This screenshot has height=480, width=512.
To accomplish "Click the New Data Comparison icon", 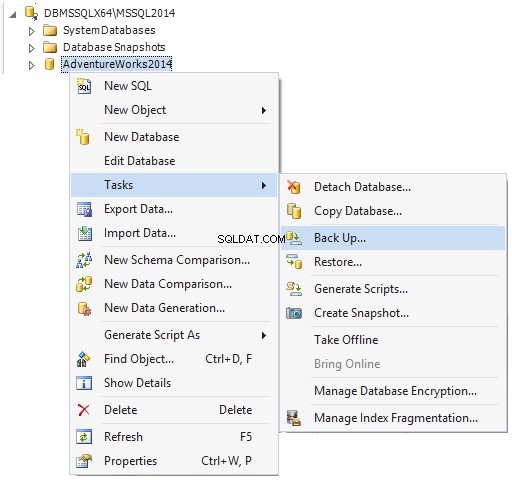I will (84, 284).
